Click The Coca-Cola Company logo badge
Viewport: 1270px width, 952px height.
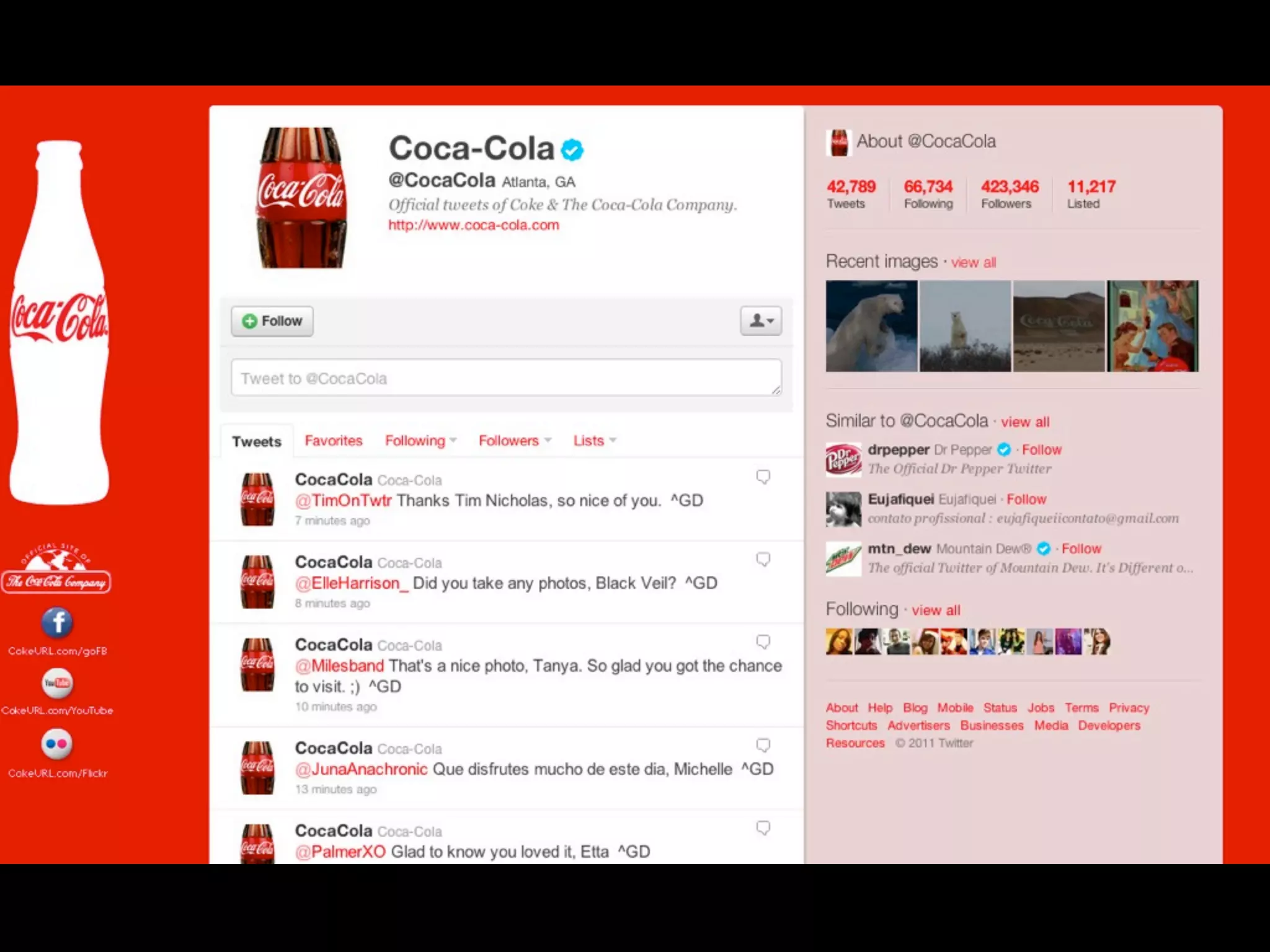point(56,569)
